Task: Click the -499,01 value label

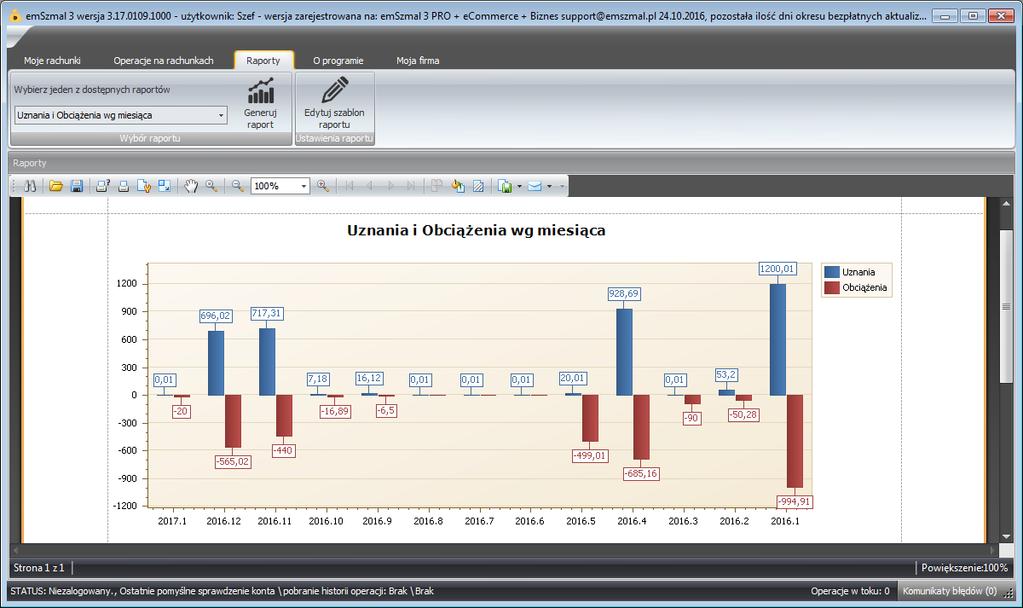Action: [x=590, y=455]
